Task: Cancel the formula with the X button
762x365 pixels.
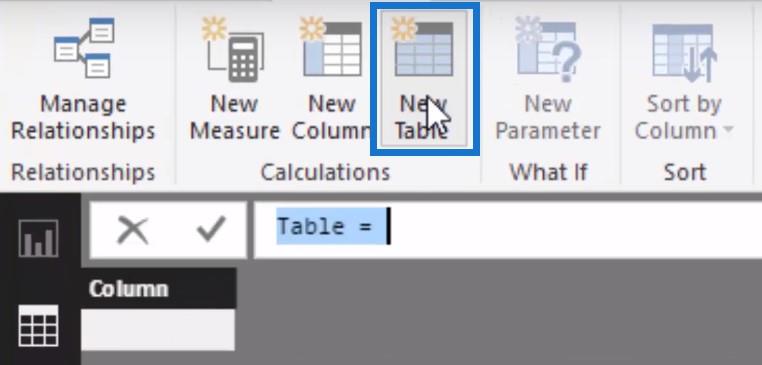Action: [x=133, y=229]
